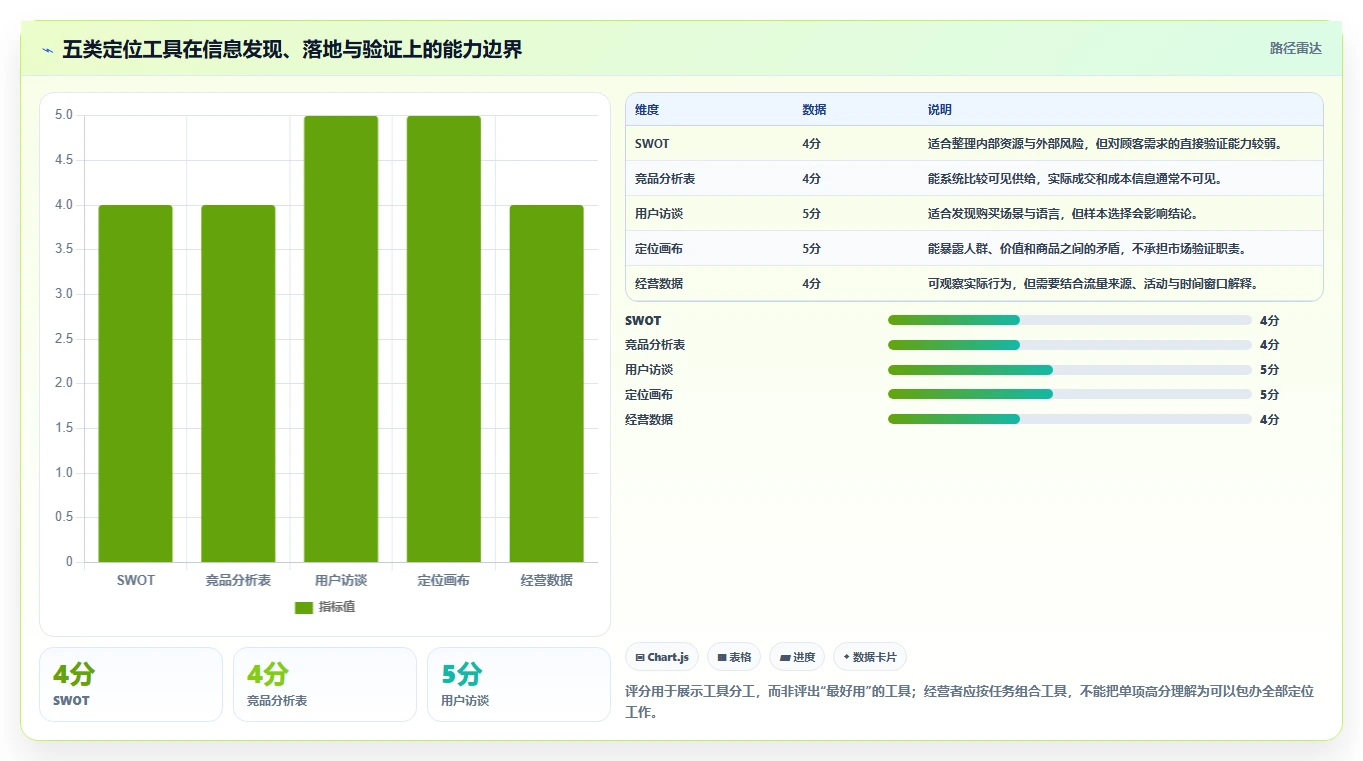Click the 数据卡片 tag chip
1363x761 pixels.
coord(870,657)
